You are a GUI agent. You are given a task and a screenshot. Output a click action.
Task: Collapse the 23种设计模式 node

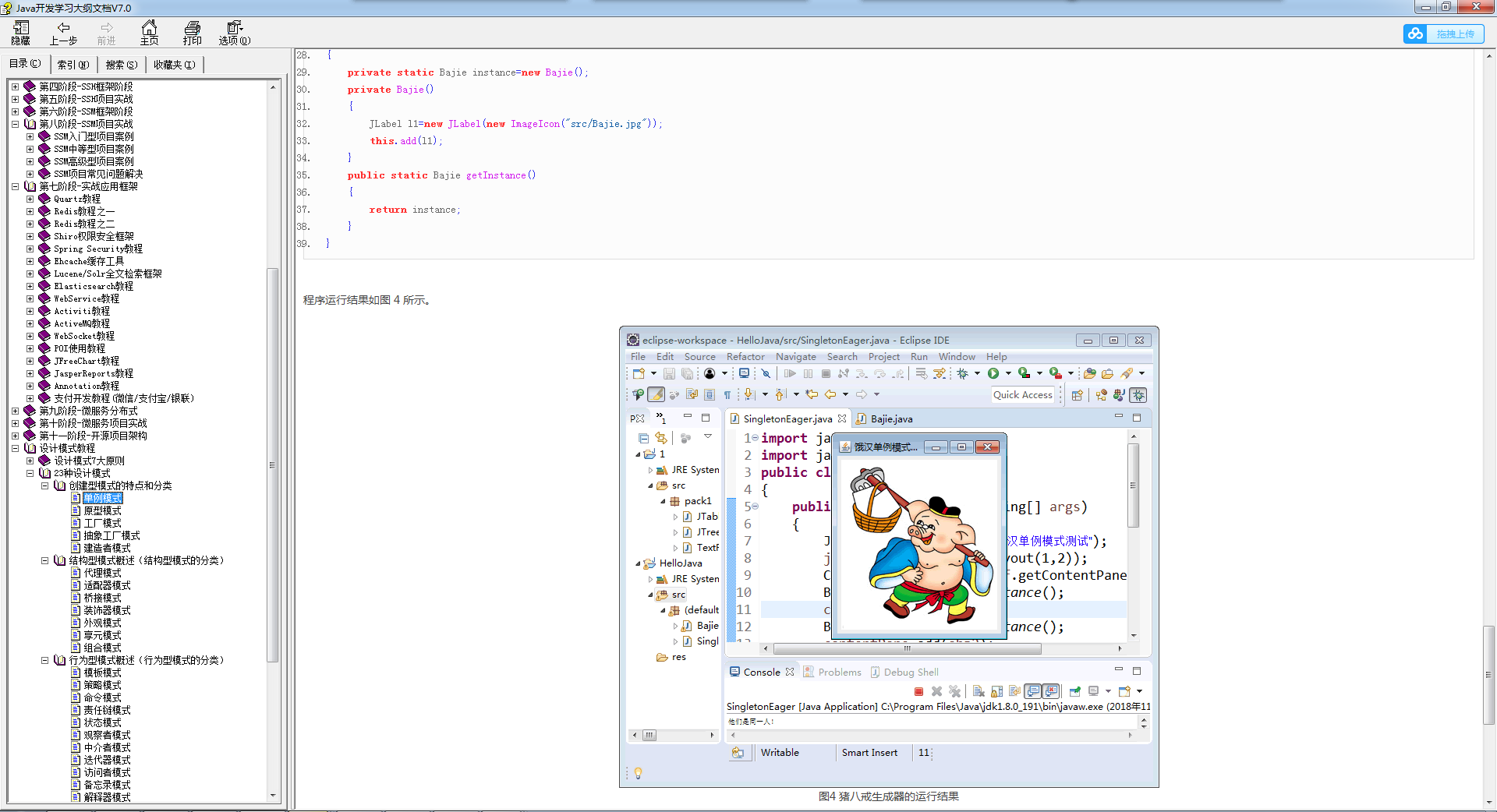click(x=30, y=473)
